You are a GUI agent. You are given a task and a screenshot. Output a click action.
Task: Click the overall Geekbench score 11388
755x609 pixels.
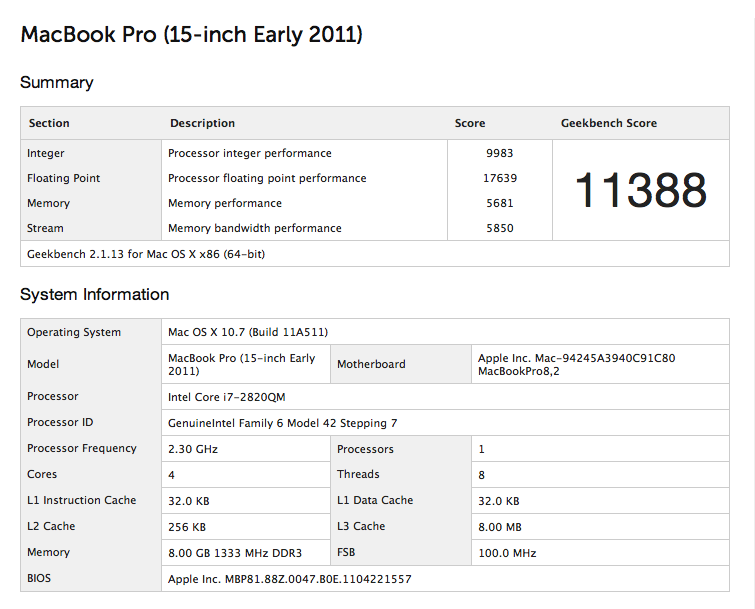pyautogui.click(x=641, y=191)
